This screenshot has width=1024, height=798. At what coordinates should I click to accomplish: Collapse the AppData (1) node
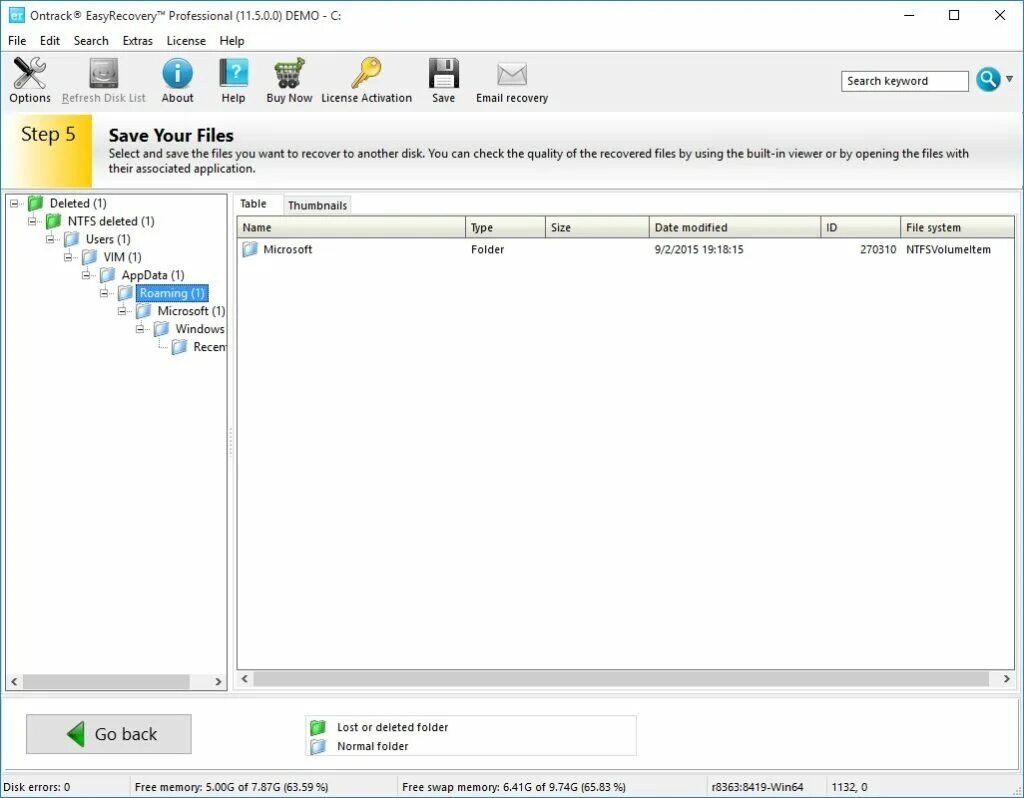86,275
